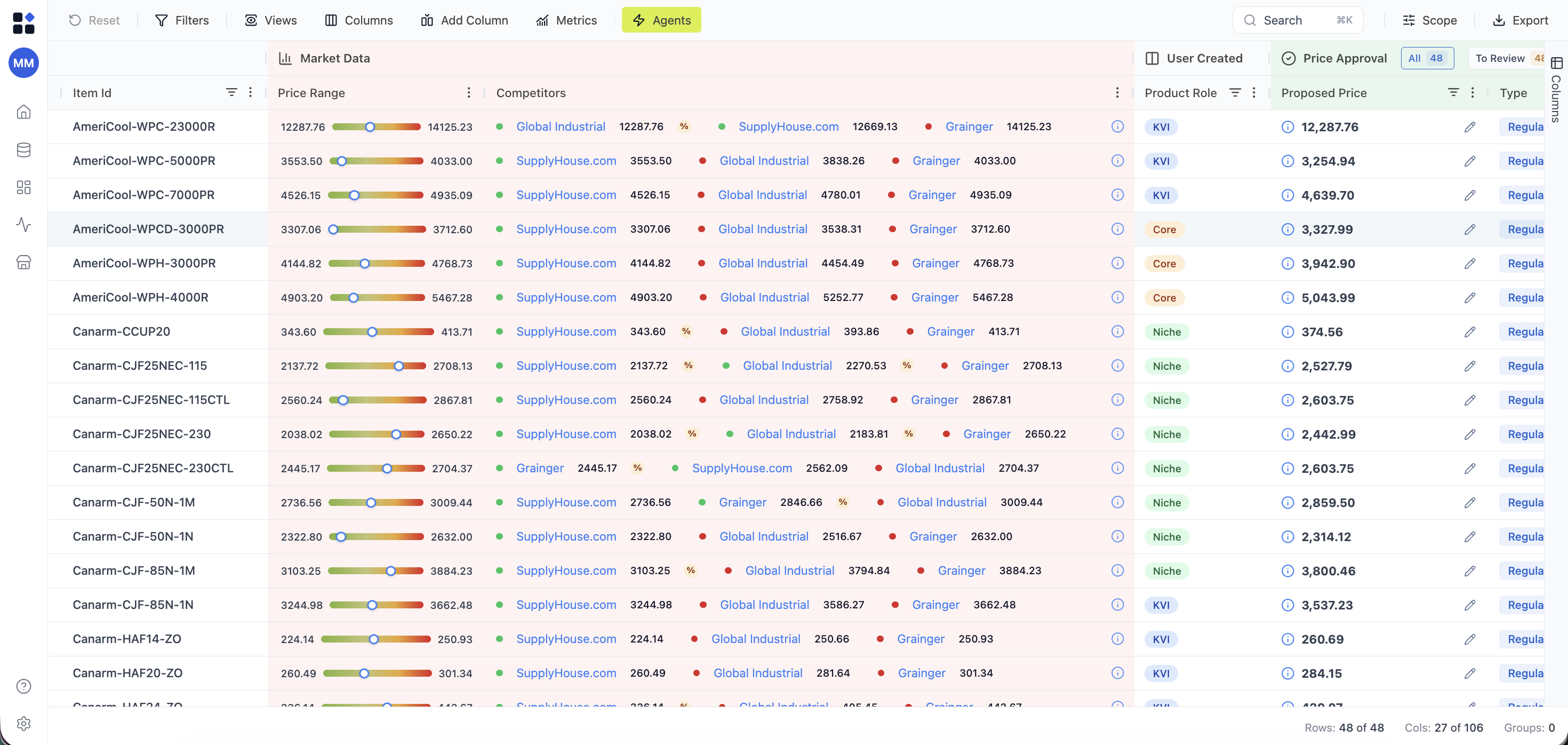This screenshot has height=745, width=1568.
Task: Open Grainger link in Canarm-CJF25NEC-230CTL row
Action: tap(540, 469)
